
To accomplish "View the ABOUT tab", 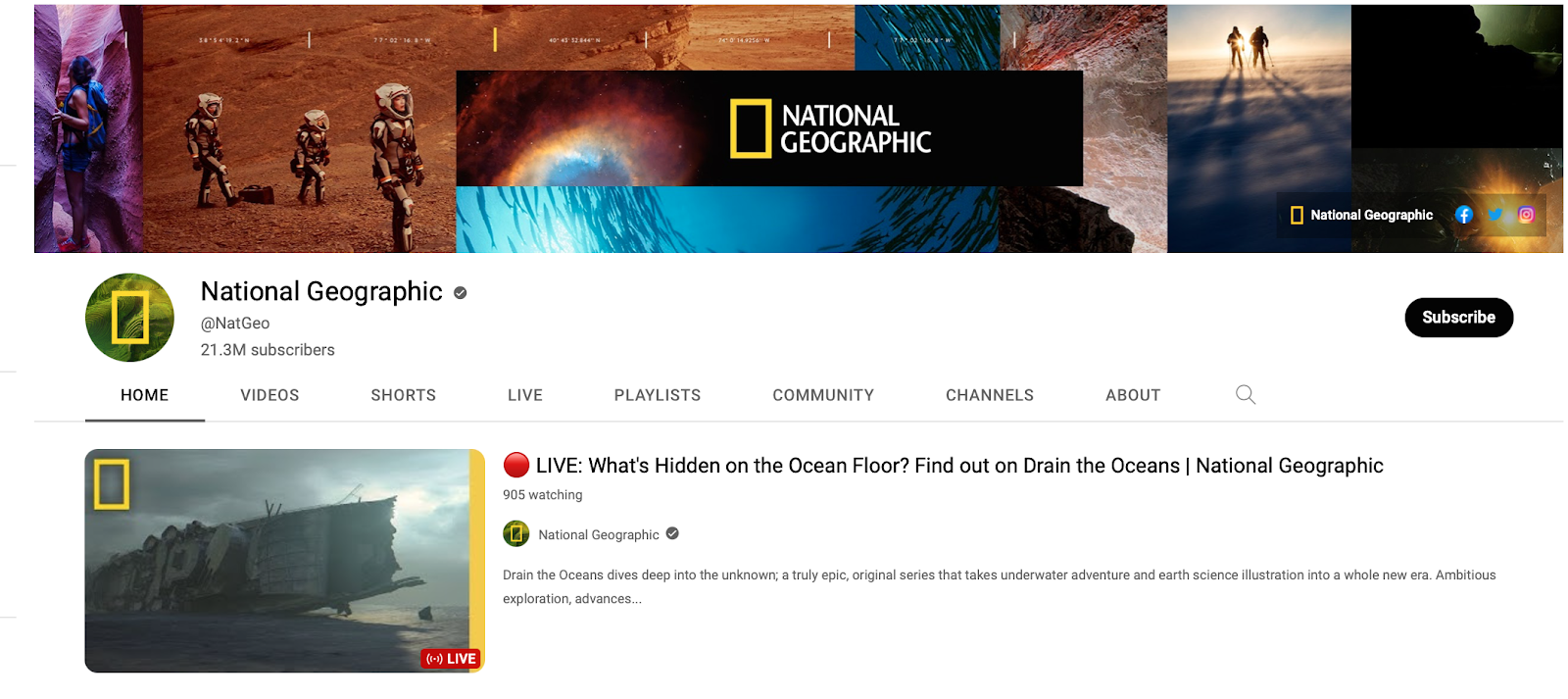I will 1133,395.
